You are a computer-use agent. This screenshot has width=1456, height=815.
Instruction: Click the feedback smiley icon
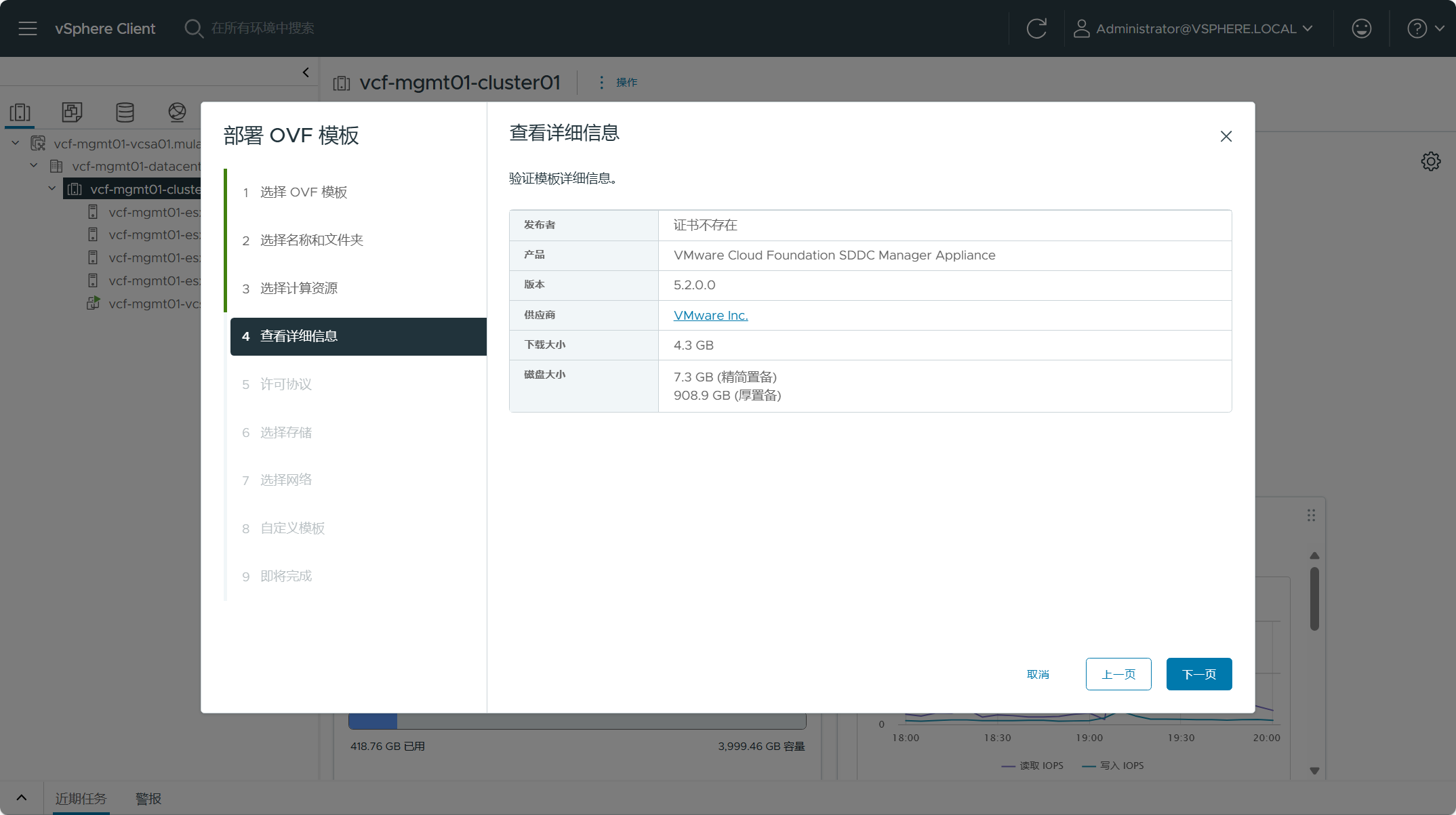click(x=1362, y=28)
